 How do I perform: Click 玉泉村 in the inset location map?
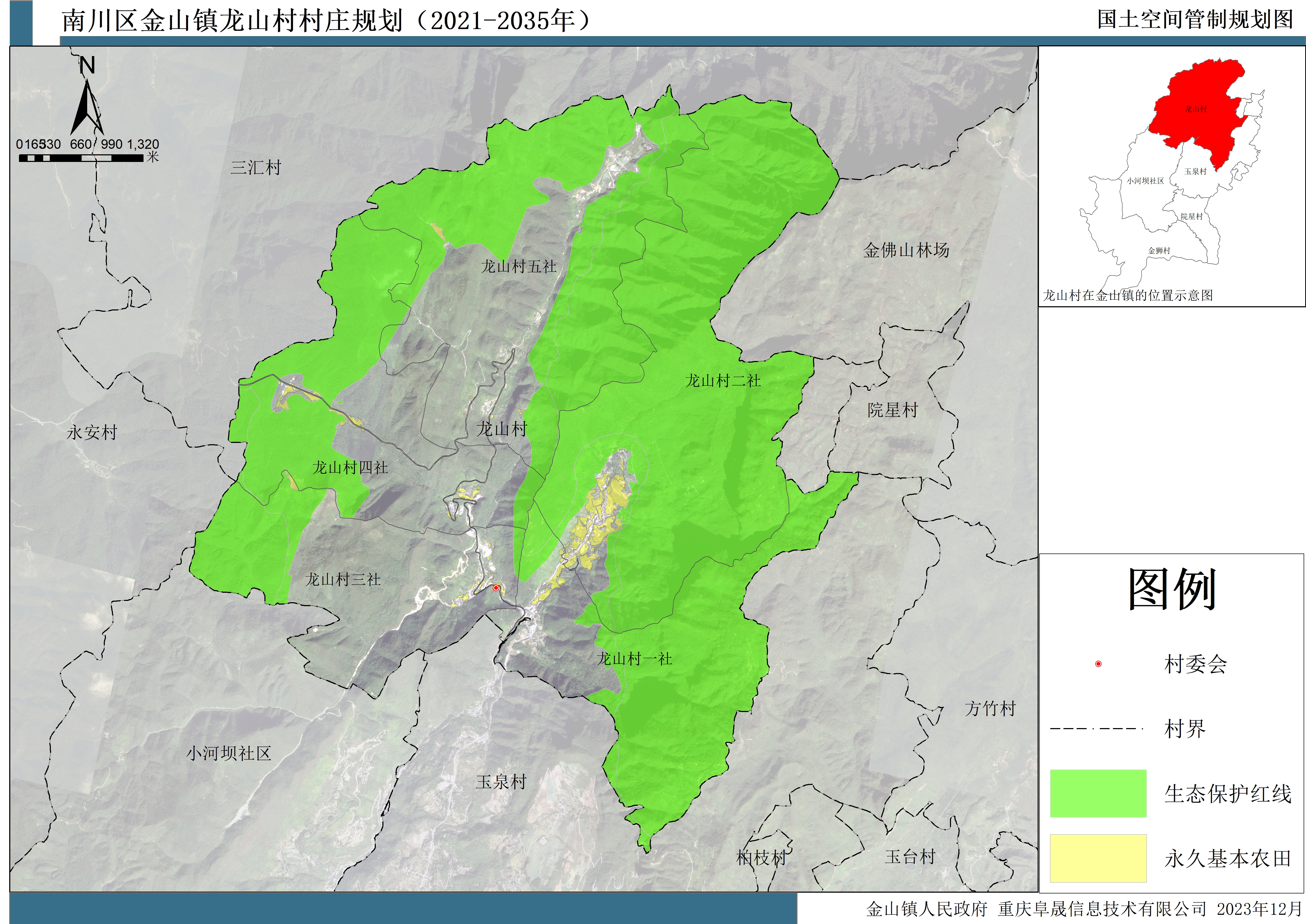tap(1195, 171)
